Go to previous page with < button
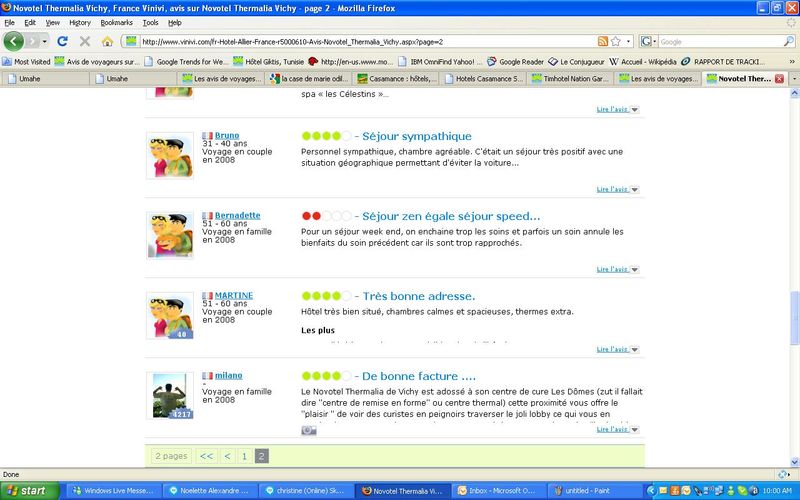The width and height of the screenshot is (800, 500). tap(228, 456)
